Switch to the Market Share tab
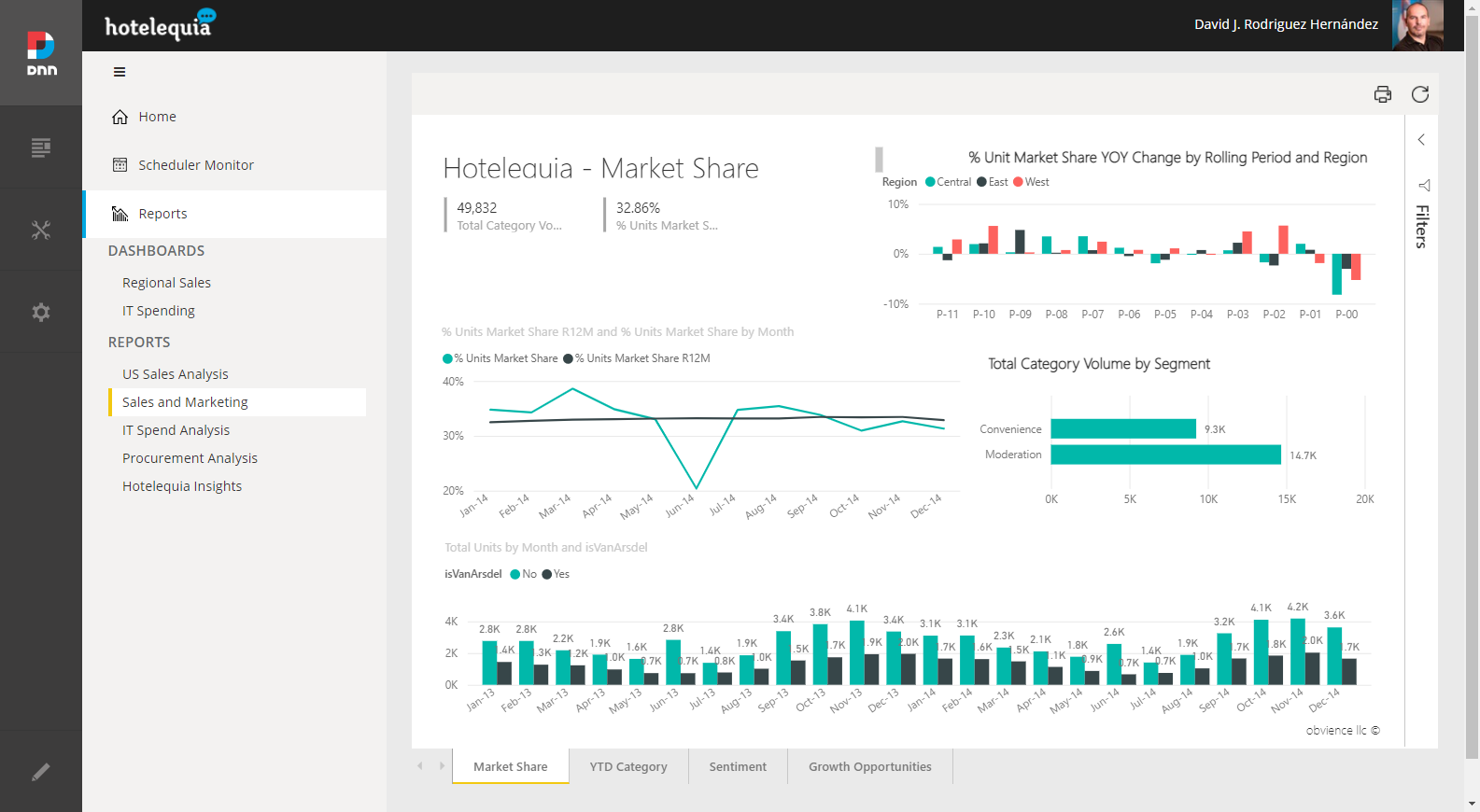This screenshot has width=1480, height=812. [x=511, y=767]
